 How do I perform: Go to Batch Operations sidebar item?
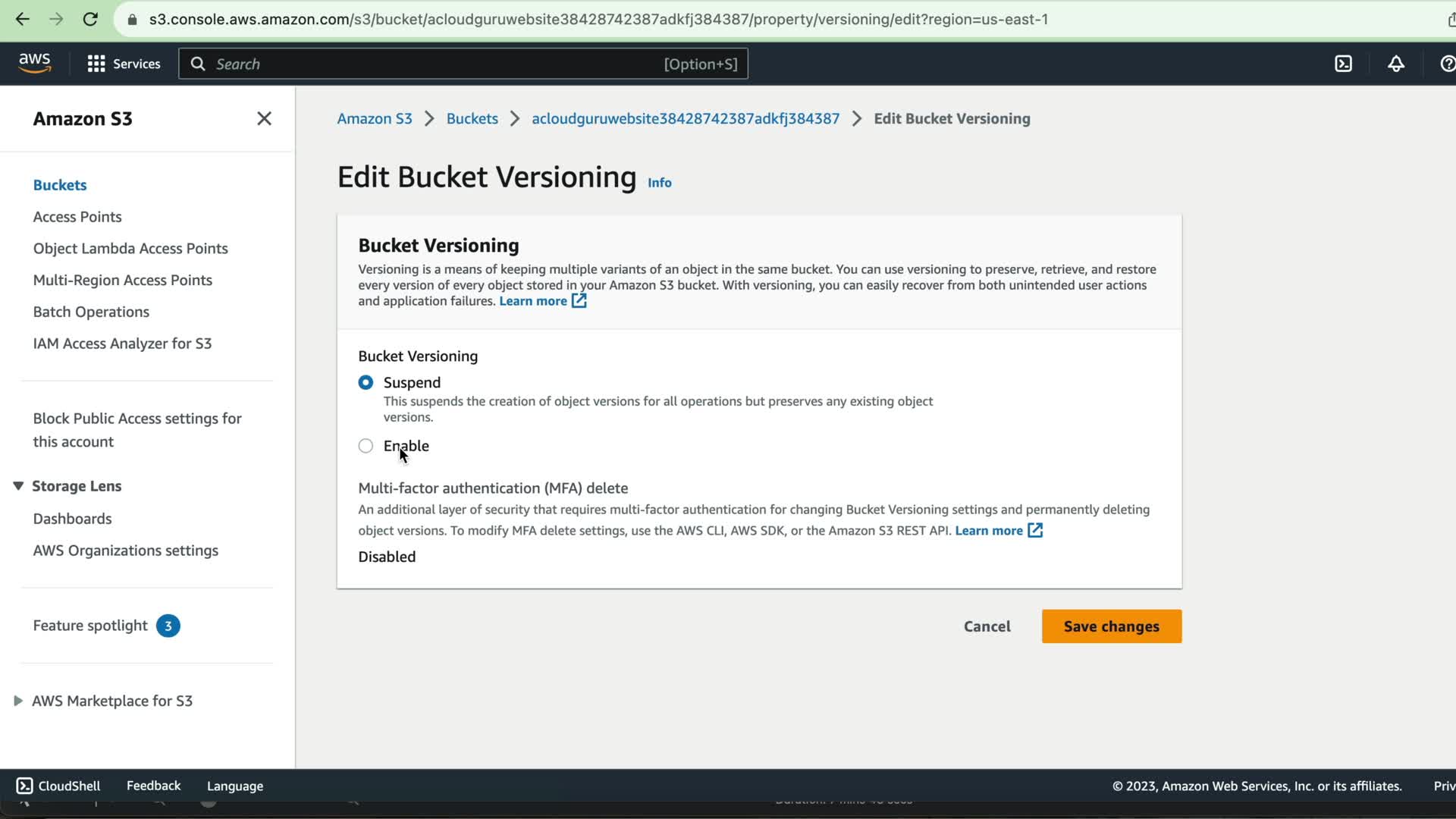[x=91, y=312]
